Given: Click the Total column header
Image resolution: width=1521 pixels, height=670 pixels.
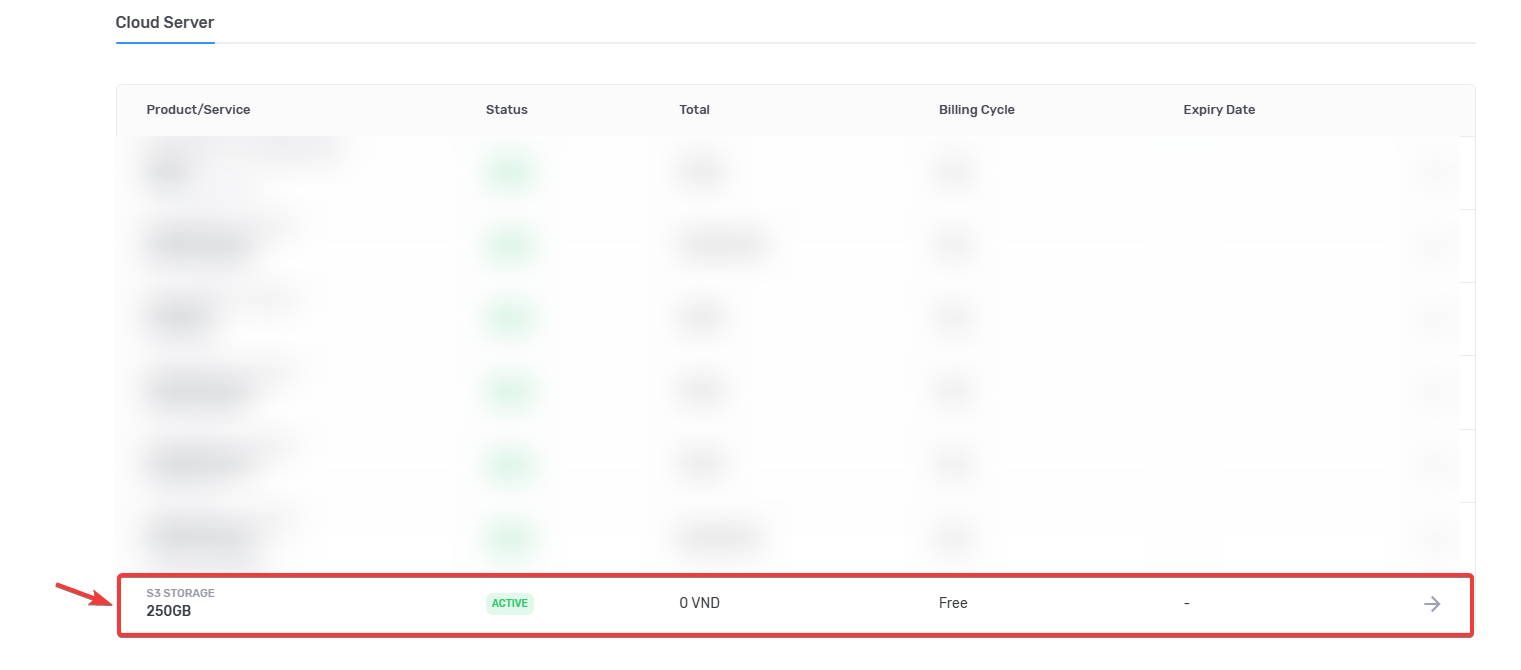Looking at the screenshot, I should click(694, 110).
